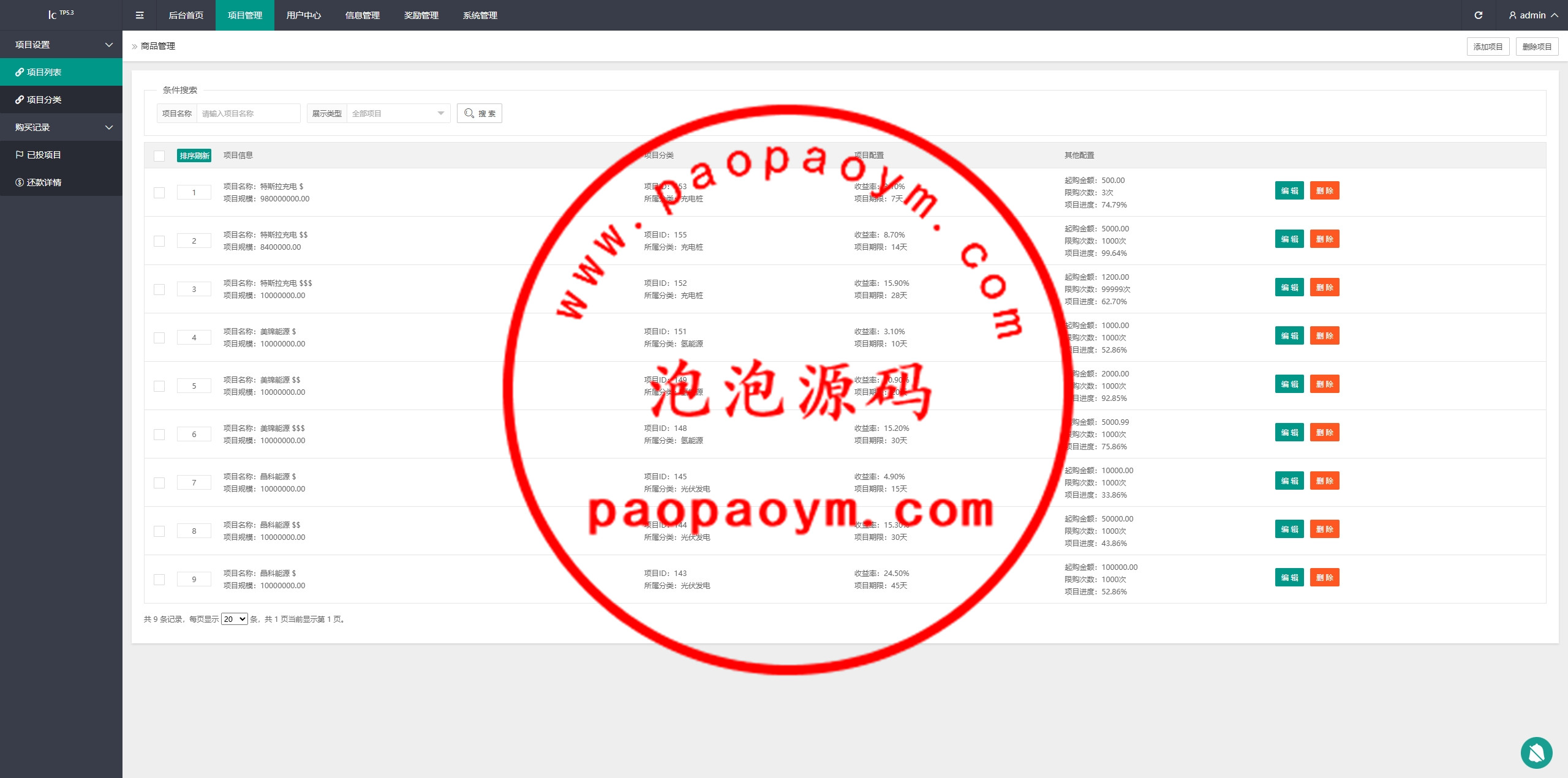Screen dimensions: 1568x778
Task: Delete project with ID 148
Action: (1324, 432)
